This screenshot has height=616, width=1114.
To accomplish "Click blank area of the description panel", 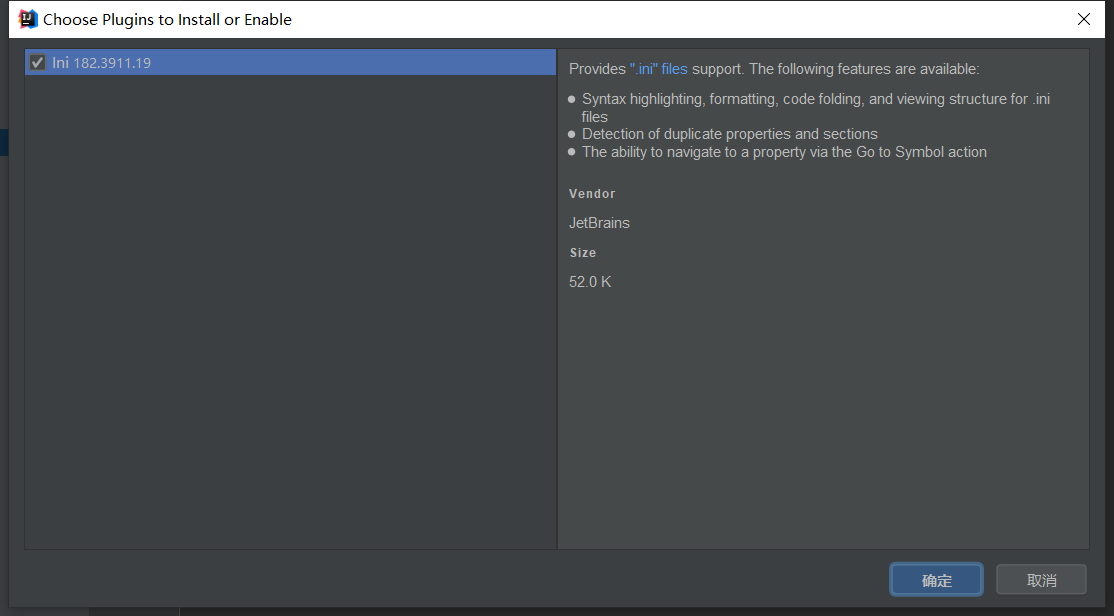I will pyautogui.click(x=820, y=420).
